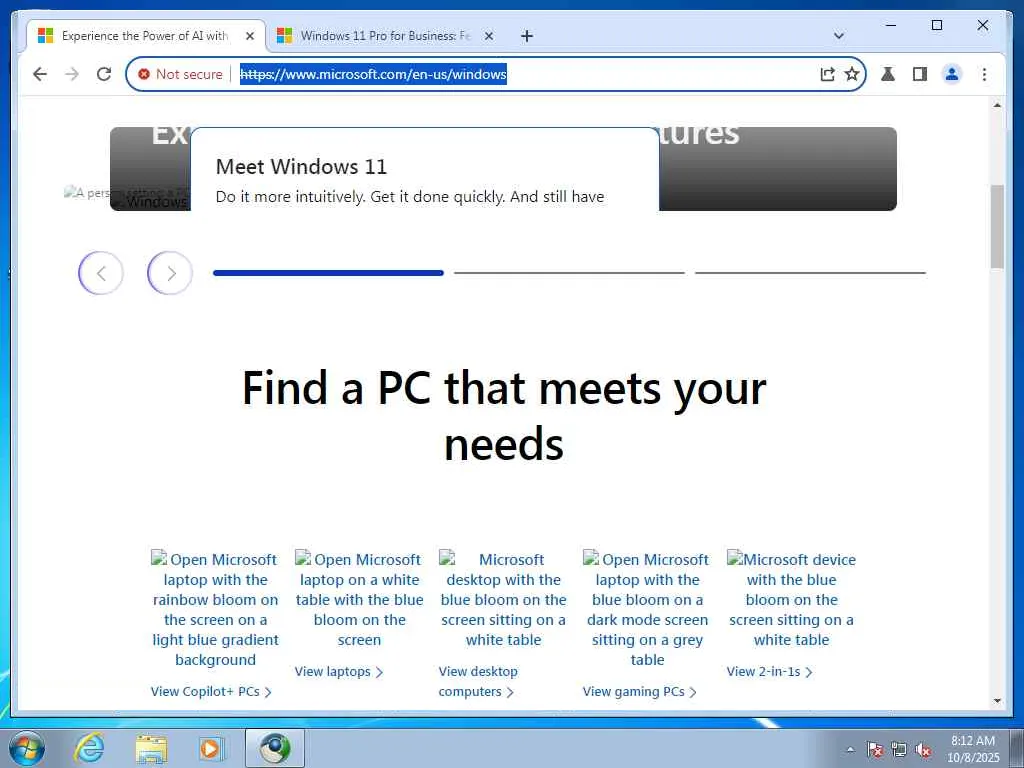Click the browser forward arrow
The height and width of the screenshot is (768, 1024).
coord(72,74)
